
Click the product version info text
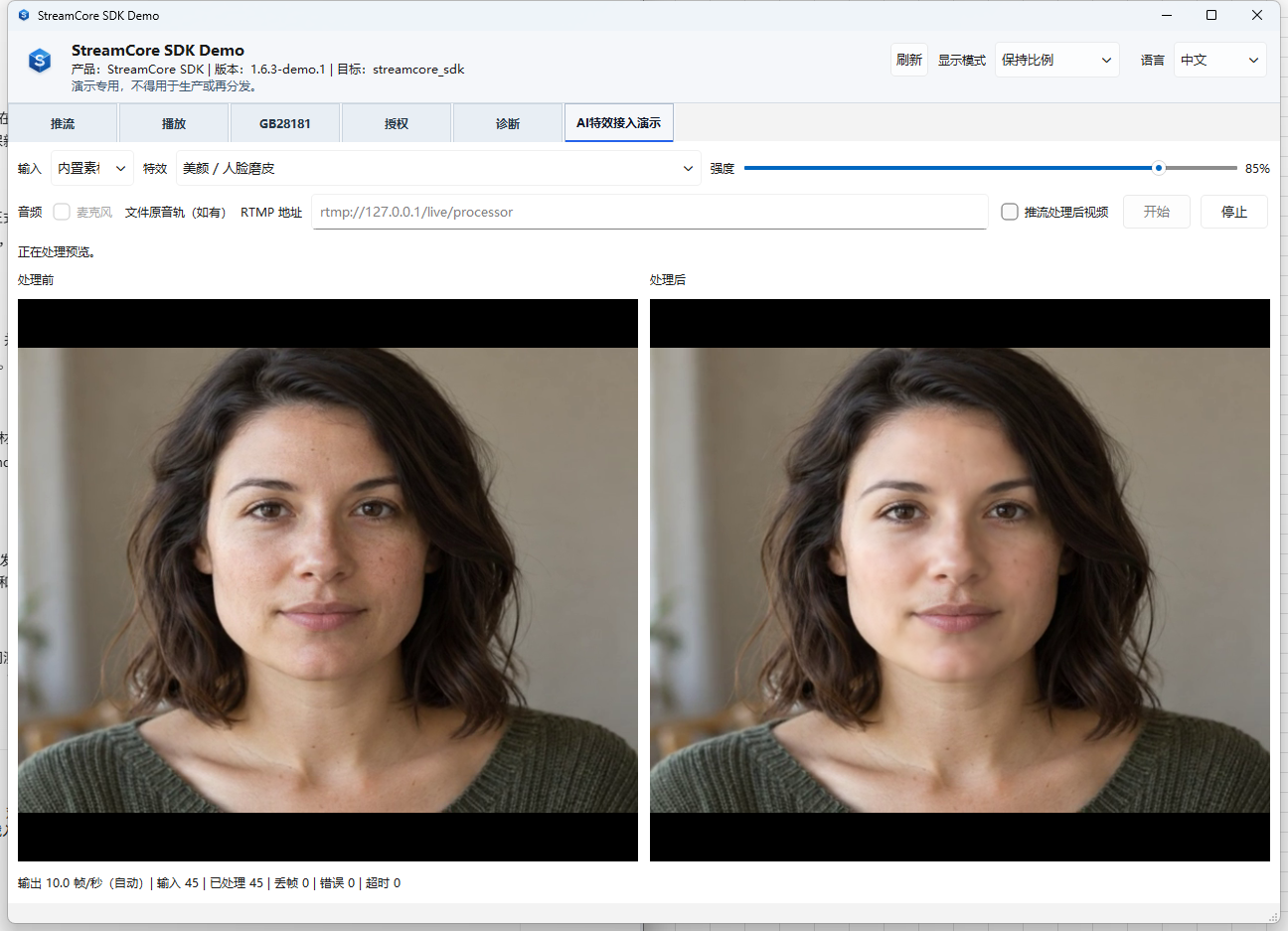pos(267,69)
